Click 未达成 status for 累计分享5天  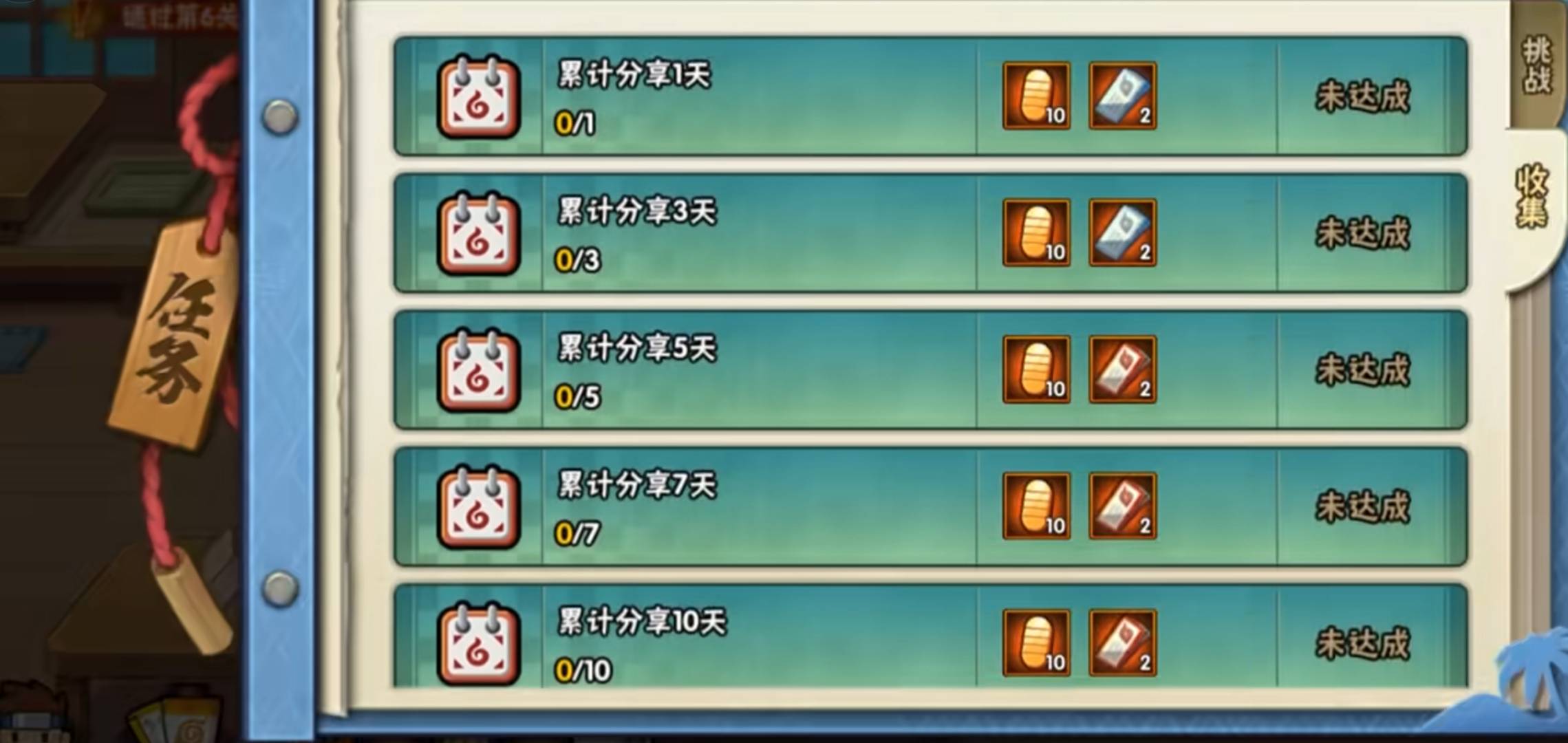click(1363, 370)
